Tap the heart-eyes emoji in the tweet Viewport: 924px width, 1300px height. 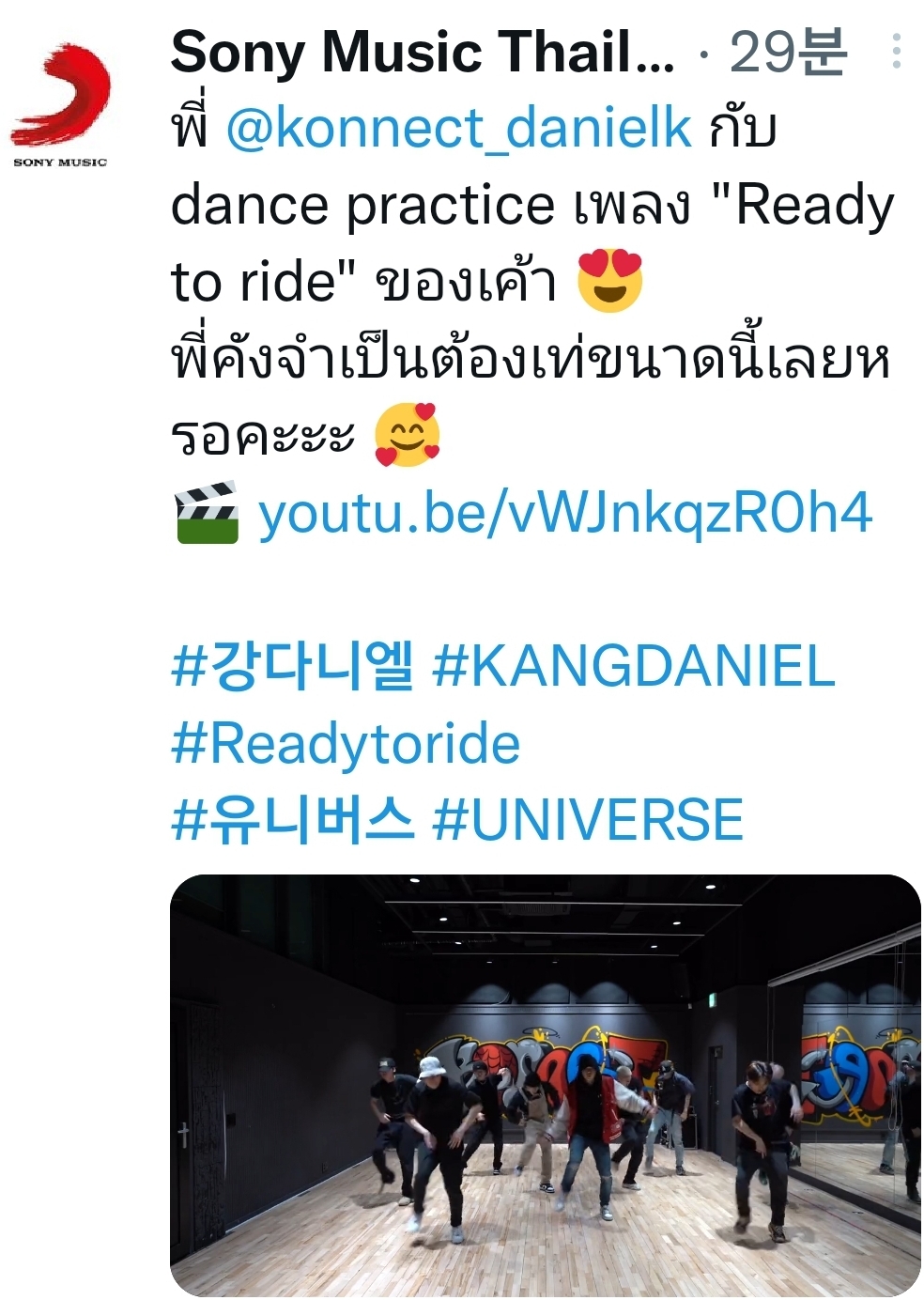pos(610,281)
